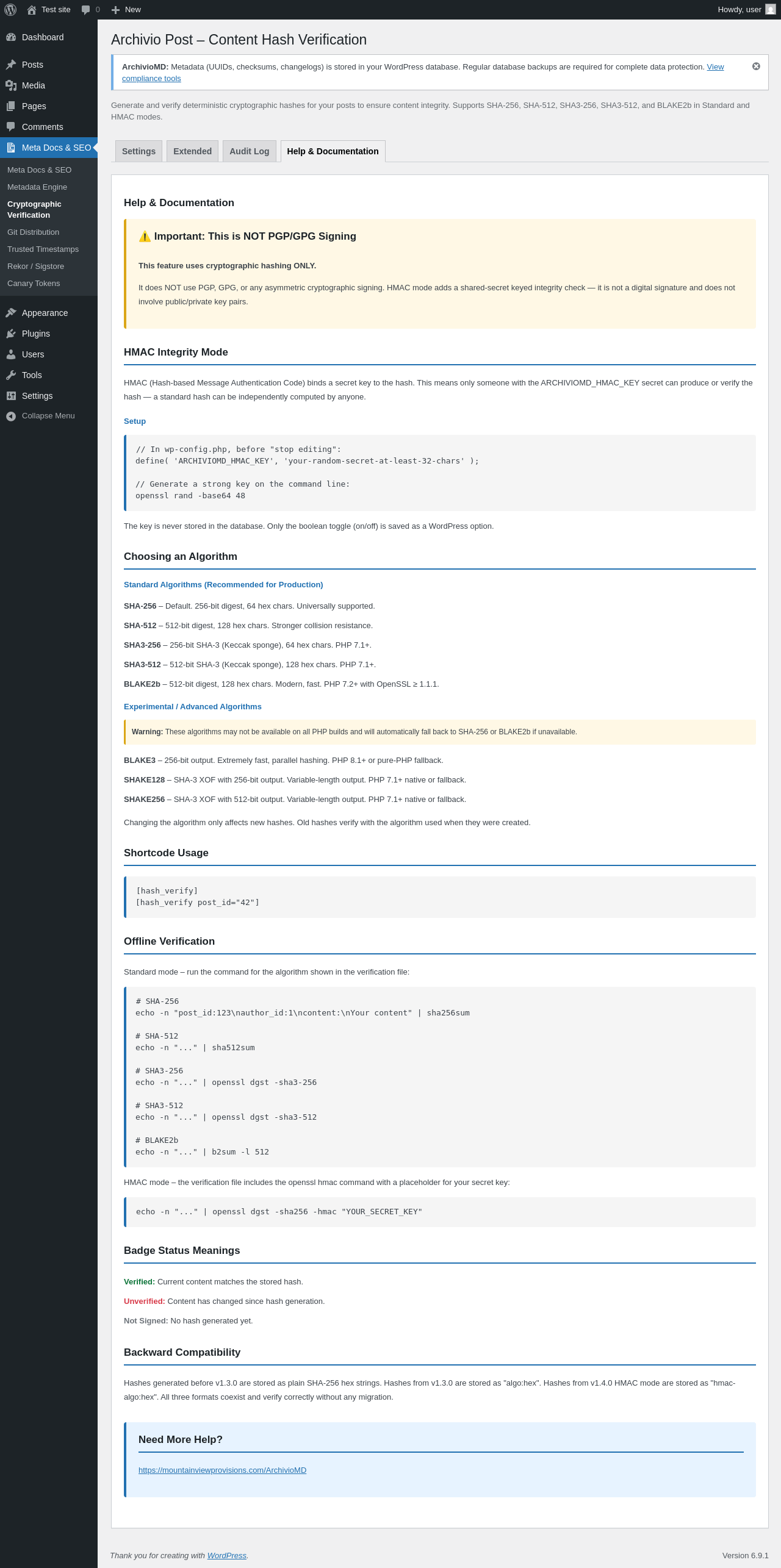This screenshot has width=781, height=1568.
Task: Select the Extended tab
Action: [x=192, y=151]
